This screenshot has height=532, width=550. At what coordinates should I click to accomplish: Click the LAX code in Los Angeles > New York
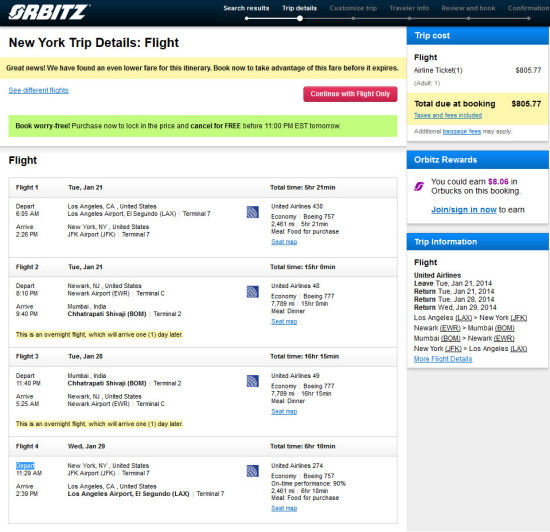point(463,318)
